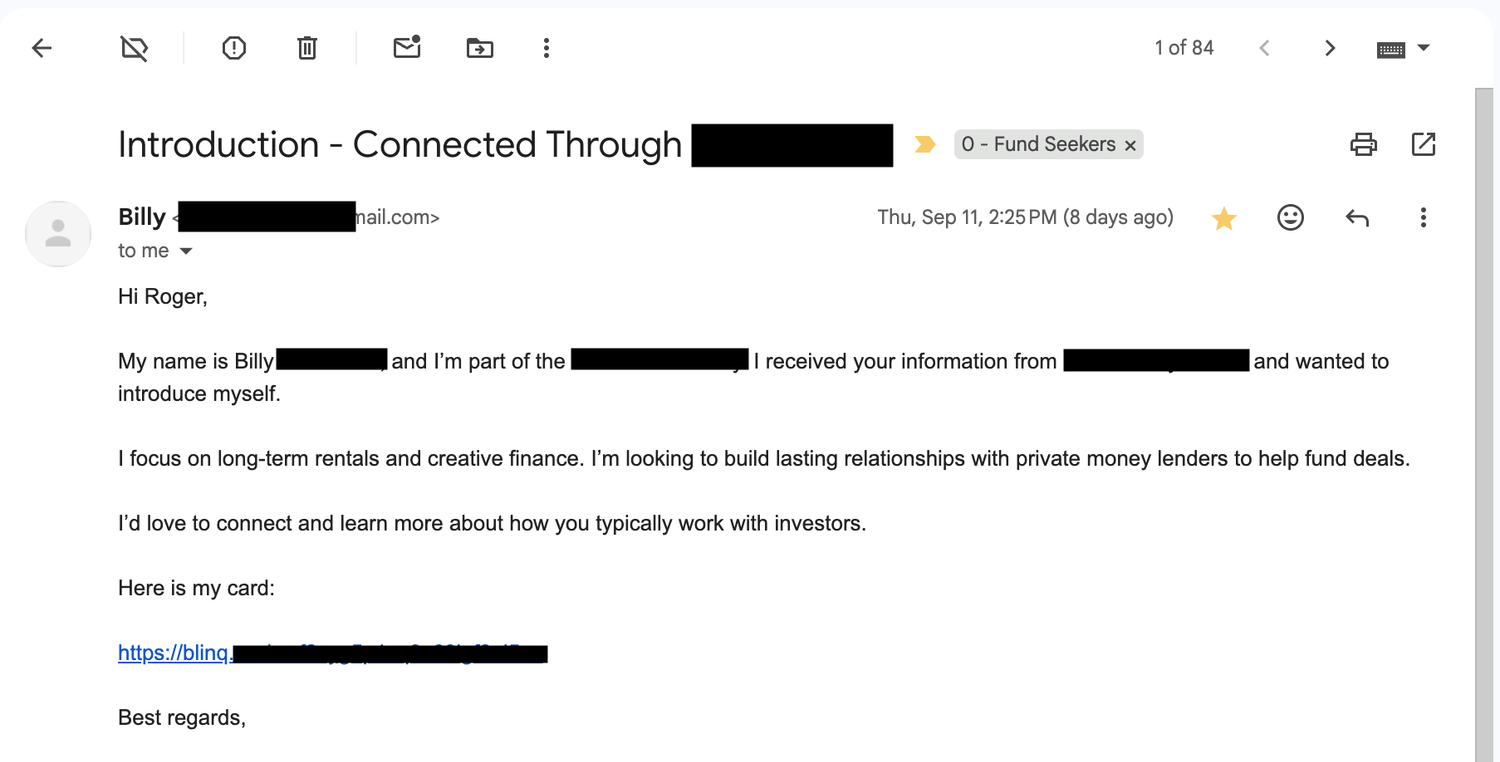
Task: Go back to the inbox list
Action: pos(42,48)
